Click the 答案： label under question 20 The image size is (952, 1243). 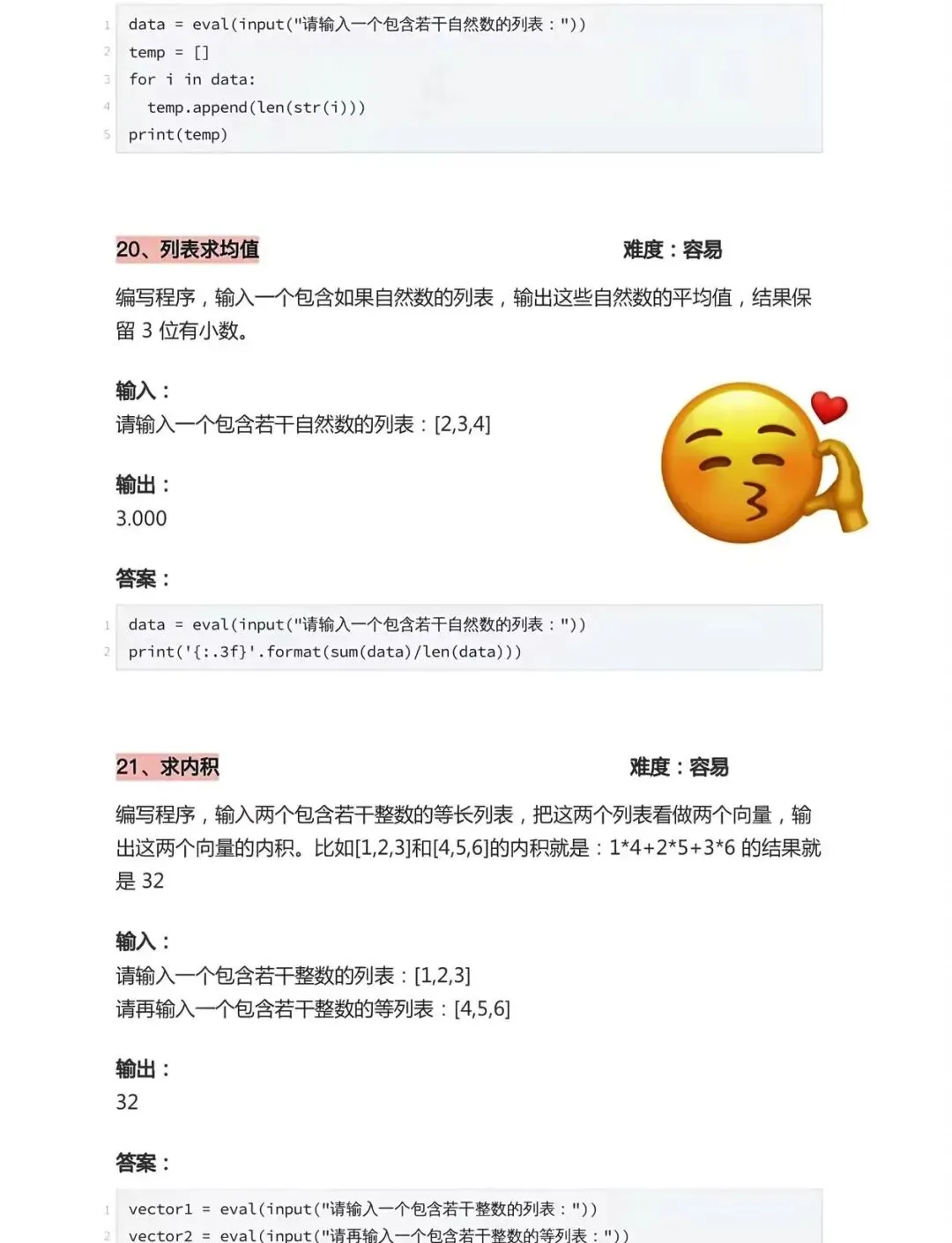[143, 579]
